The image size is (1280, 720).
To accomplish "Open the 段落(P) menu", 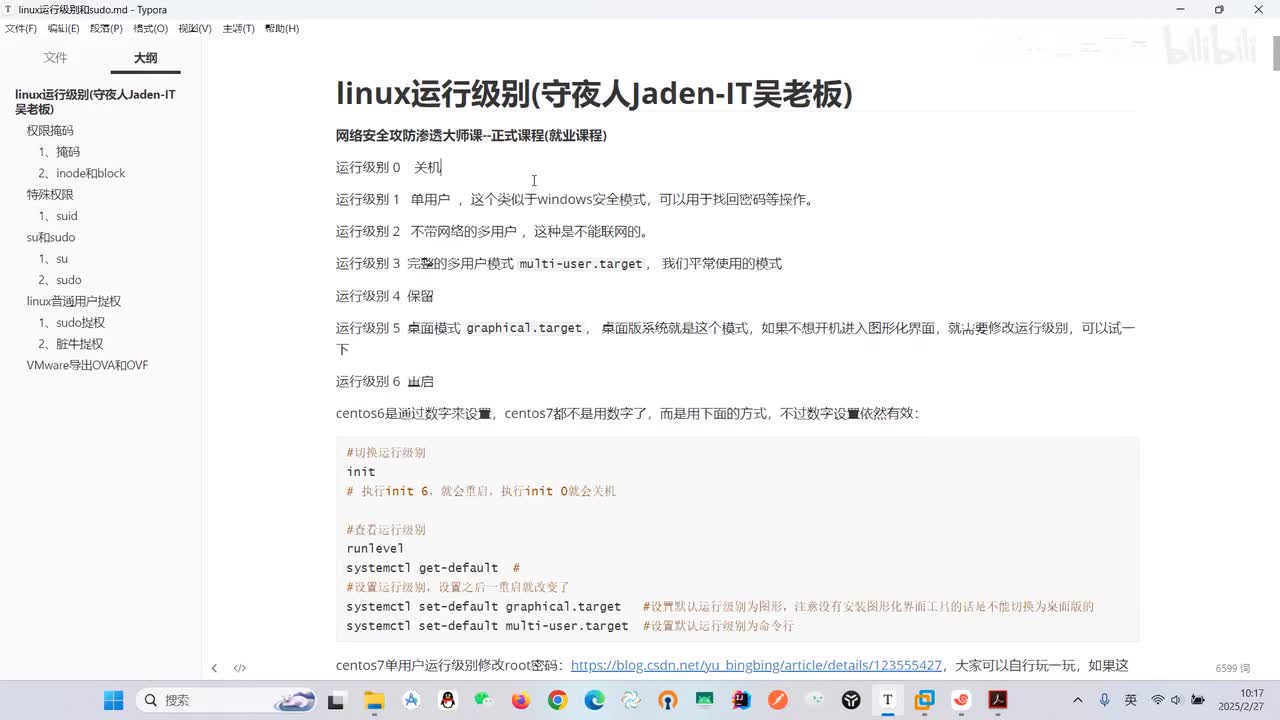I will coord(106,28).
